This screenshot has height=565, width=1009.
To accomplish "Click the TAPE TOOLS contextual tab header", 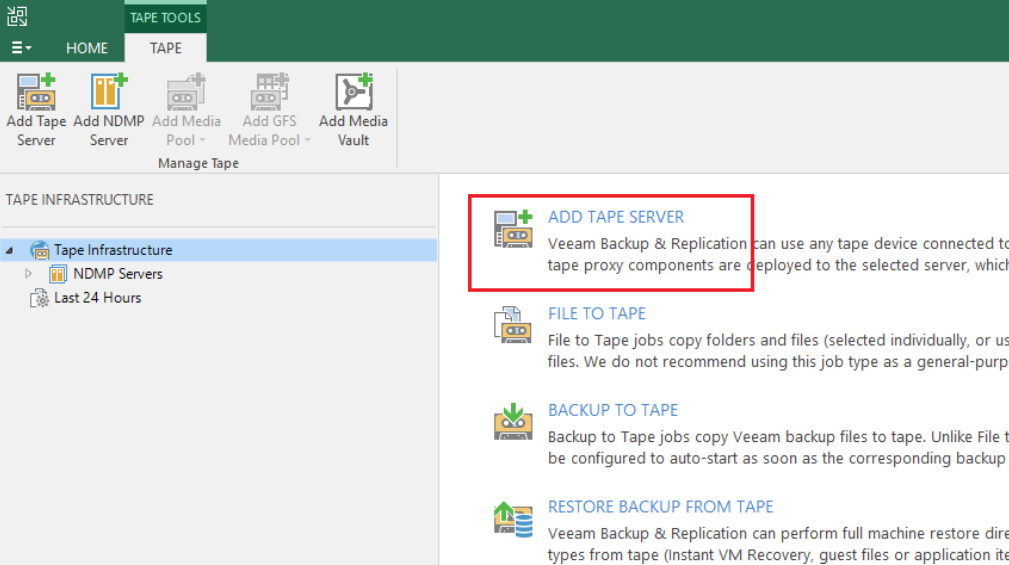I will 165,17.
